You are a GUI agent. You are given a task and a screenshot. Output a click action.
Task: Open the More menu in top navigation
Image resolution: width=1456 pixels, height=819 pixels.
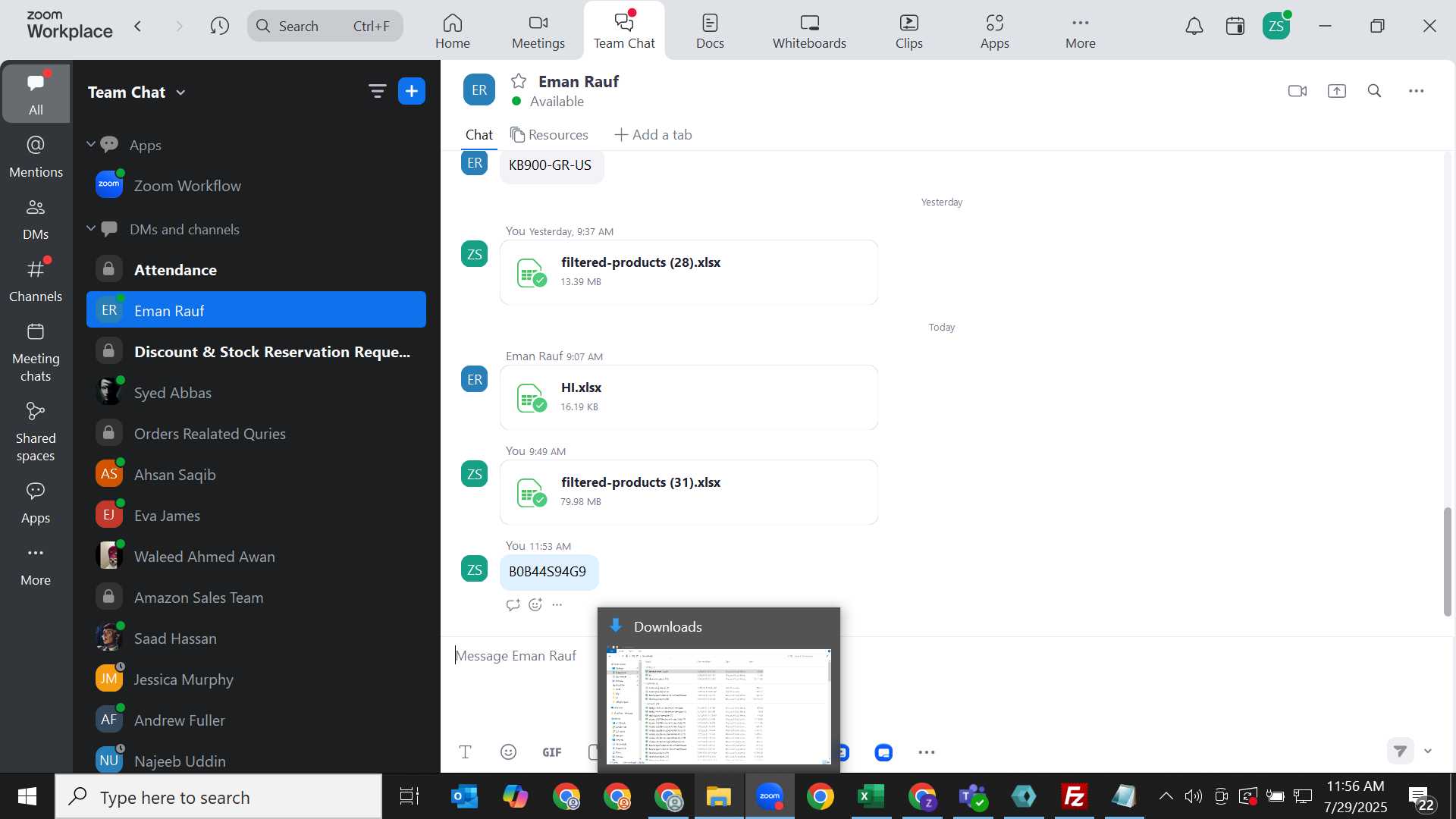[1081, 31]
